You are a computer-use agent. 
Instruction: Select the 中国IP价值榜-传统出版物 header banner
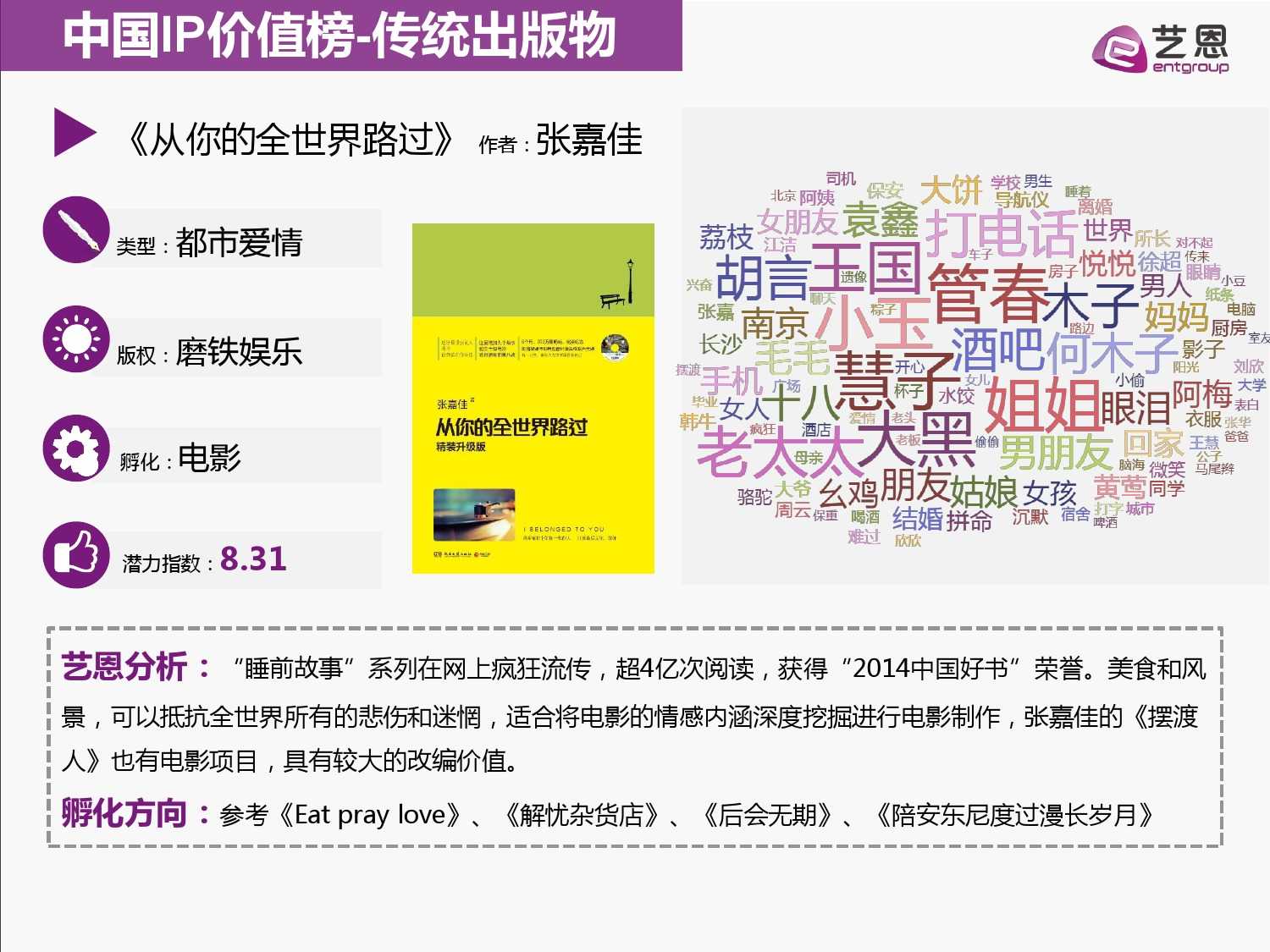tap(340, 36)
